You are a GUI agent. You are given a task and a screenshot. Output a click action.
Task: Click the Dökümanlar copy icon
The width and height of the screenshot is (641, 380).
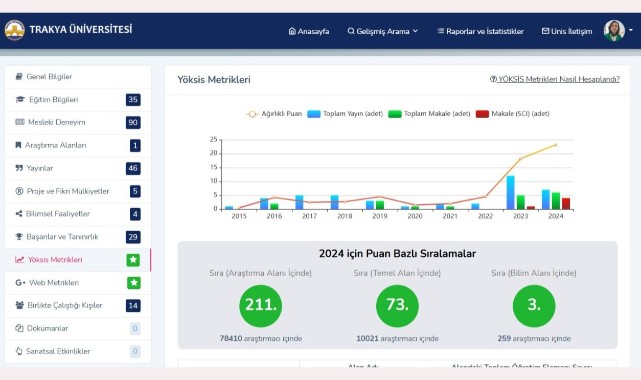click(19, 328)
